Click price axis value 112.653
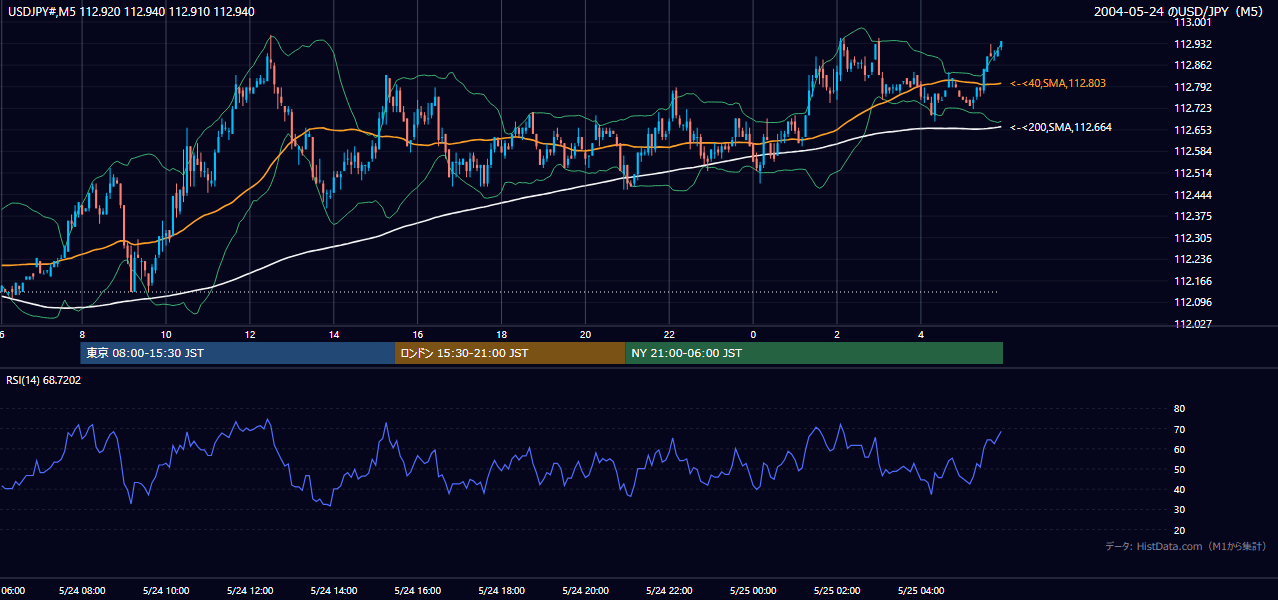The width and height of the screenshot is (1278, 600). coord(1193,130)
